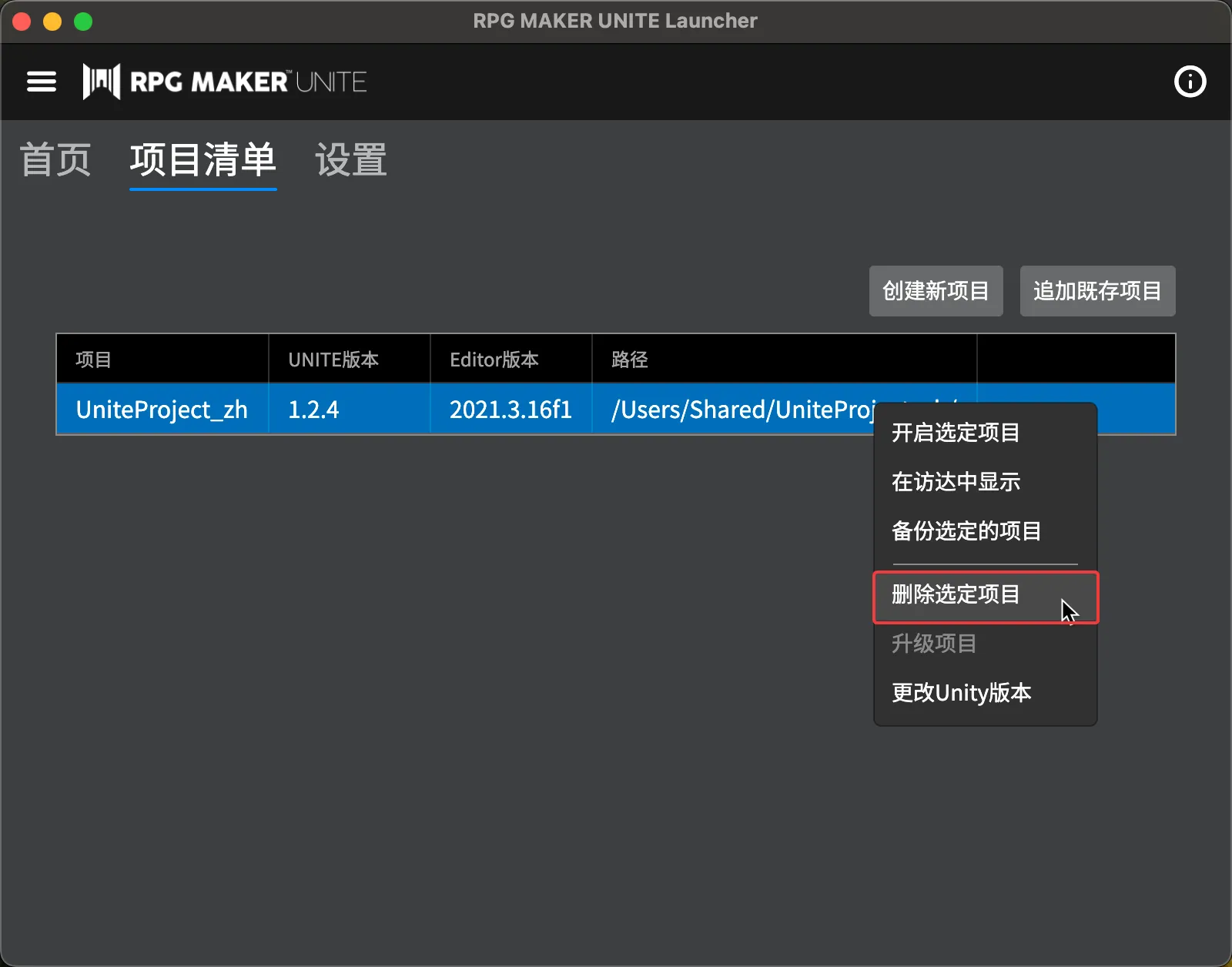Close the launcher window with the red button
This screenshot has height=967, width=1232.
point(22,22)
